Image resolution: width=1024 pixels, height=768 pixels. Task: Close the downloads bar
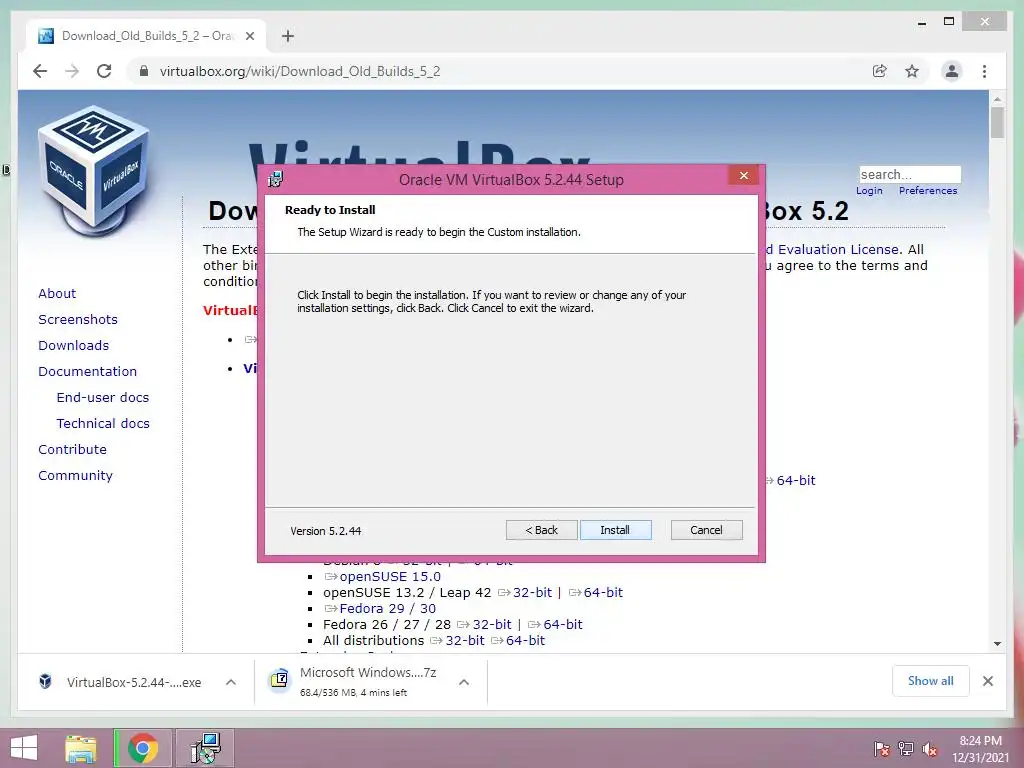coord(987,681)
